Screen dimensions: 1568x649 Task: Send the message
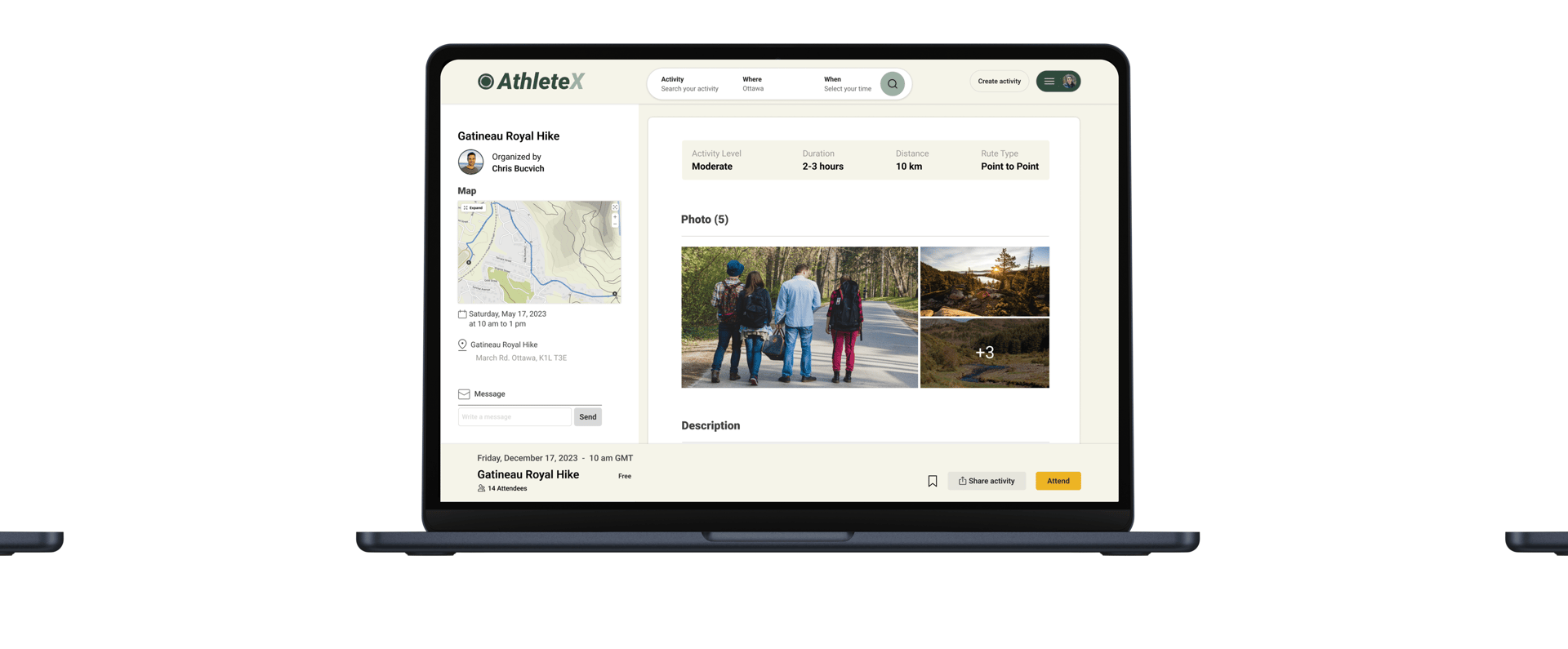(588, 416)
